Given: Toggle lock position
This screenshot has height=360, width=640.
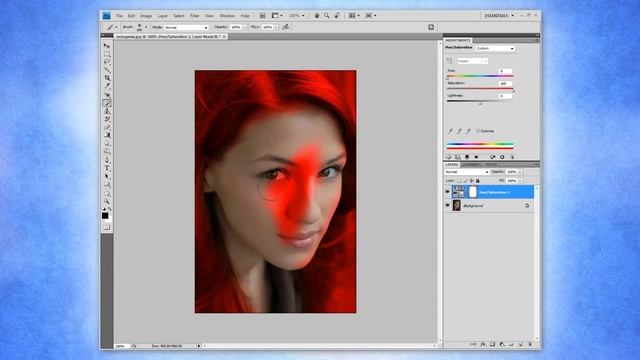Looking at the screenshot, I should point(471,180).
